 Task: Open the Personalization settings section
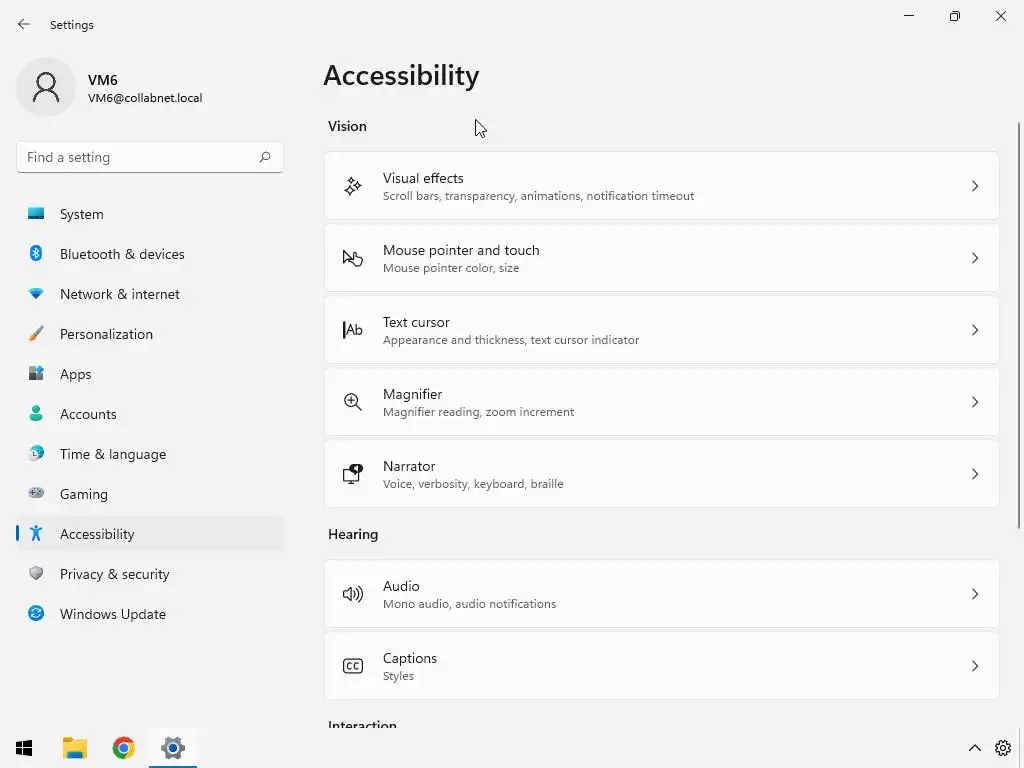click(x=106, y=334)
